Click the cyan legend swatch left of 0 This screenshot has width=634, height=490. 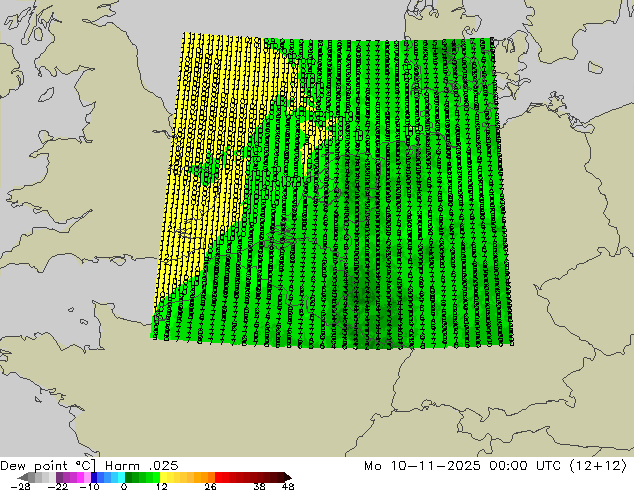tap(121, 477)
